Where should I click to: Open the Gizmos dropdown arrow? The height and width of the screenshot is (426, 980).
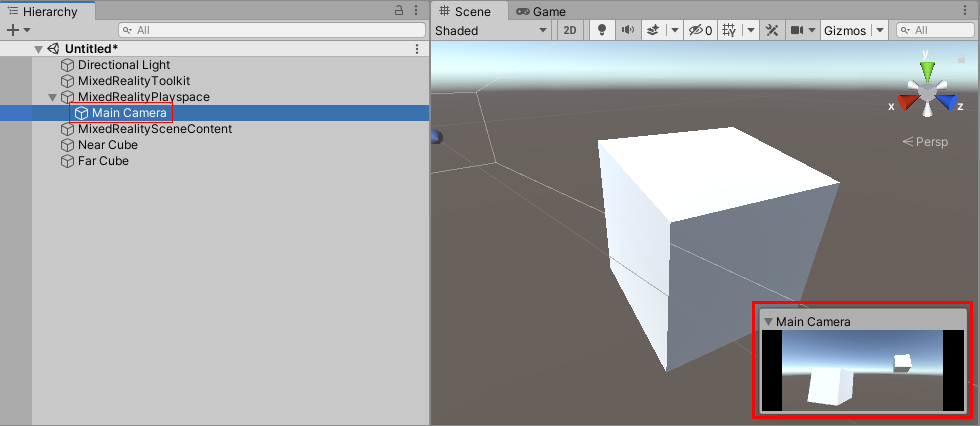click(x=879, y=30)
